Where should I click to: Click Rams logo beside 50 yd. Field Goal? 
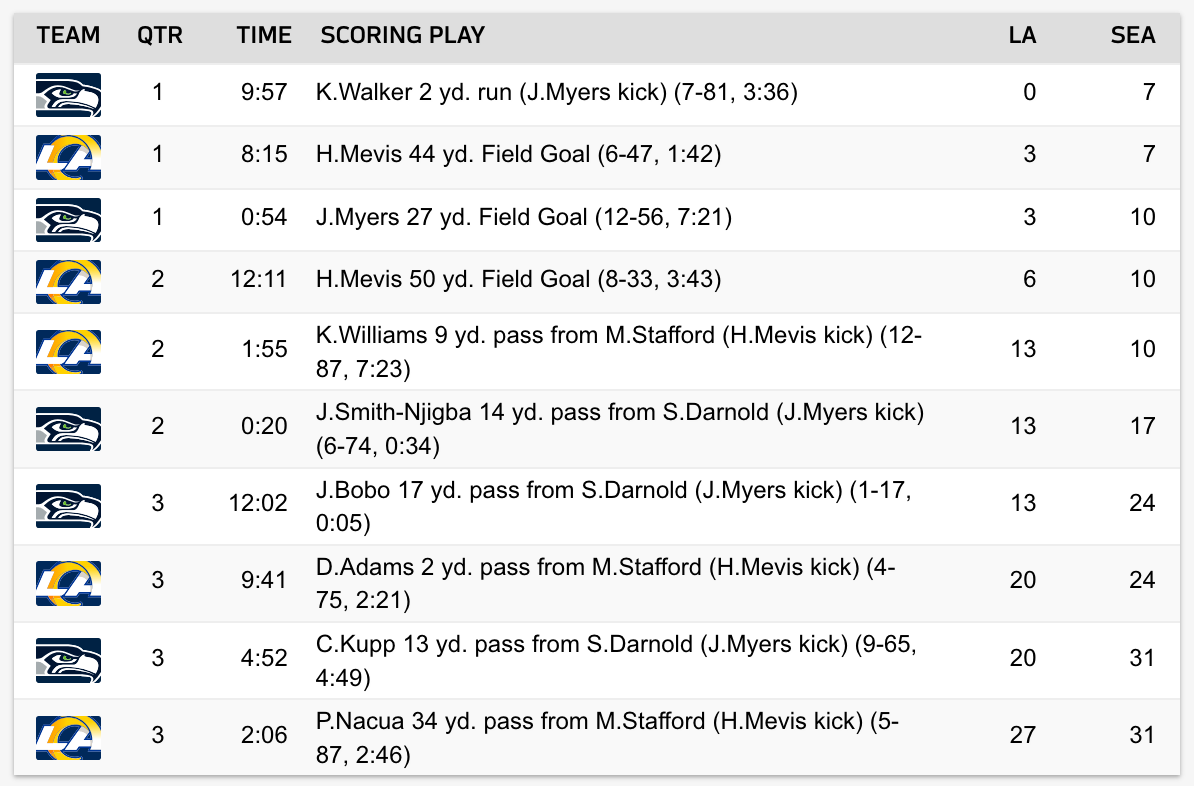pyautogui.click(x=69, y=282)
